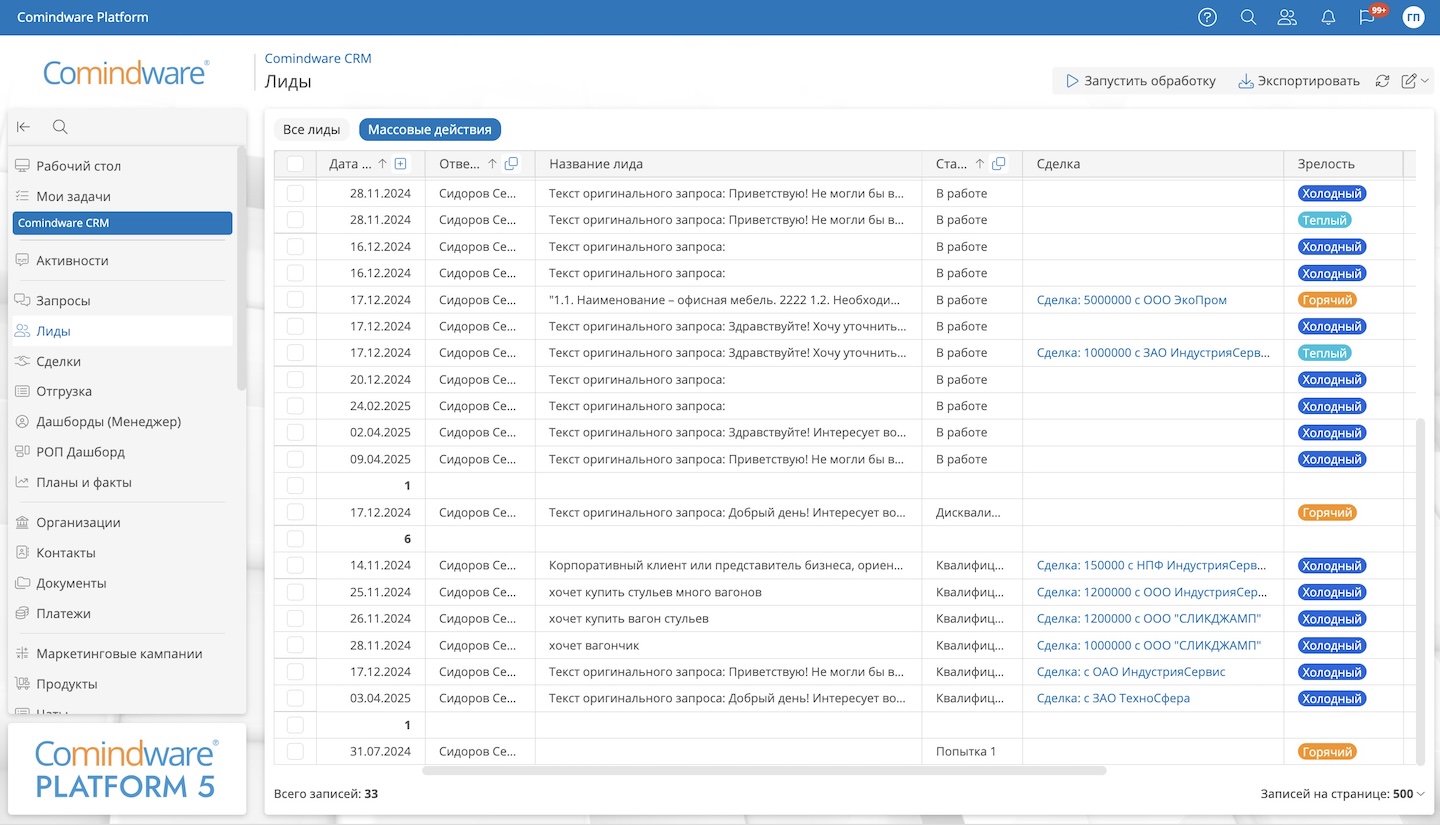
Task: Click the table horizontal scrollbar
Action: [x=764, y=771]
